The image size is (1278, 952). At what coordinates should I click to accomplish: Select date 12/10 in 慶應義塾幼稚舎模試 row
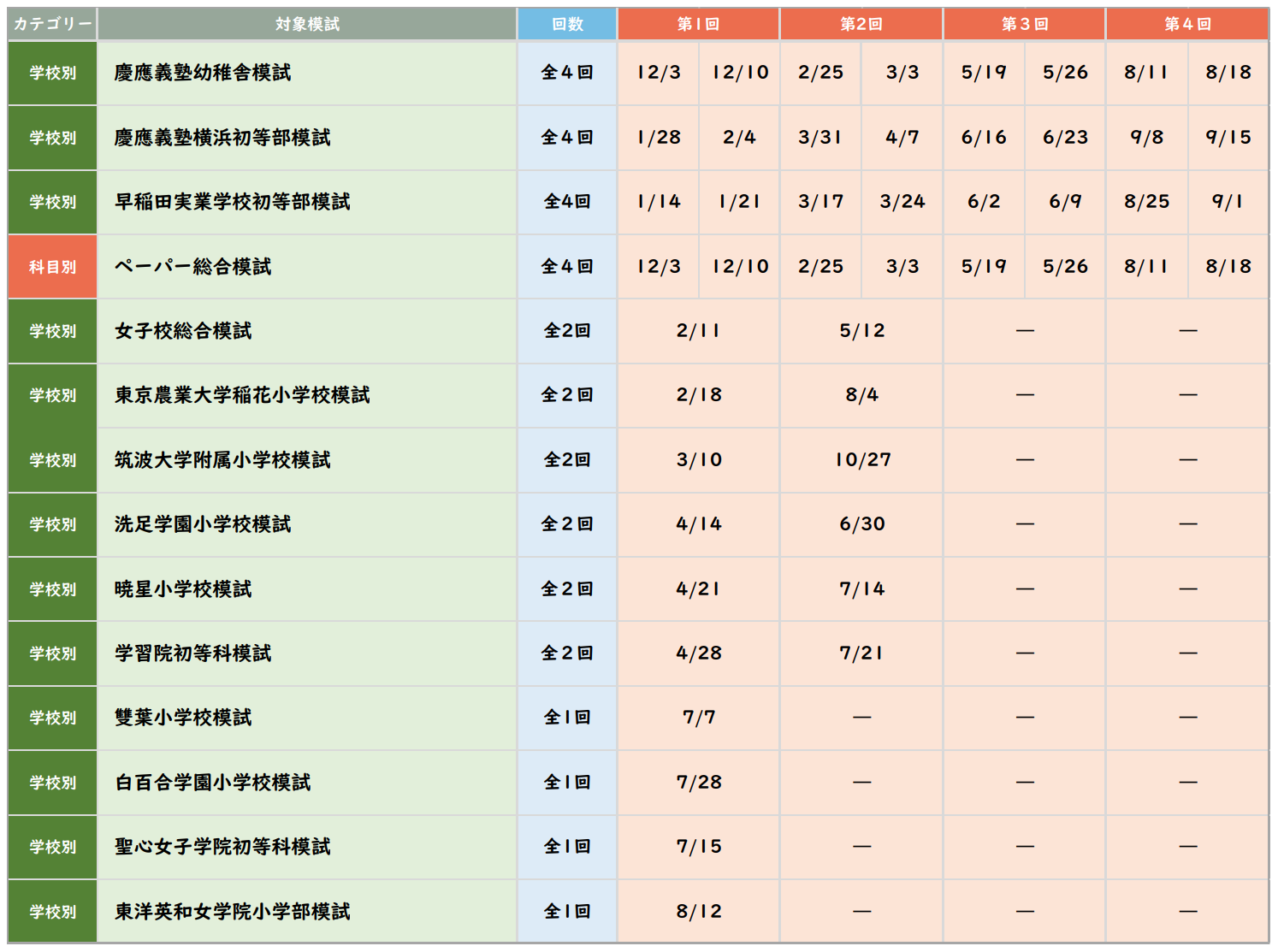740,73
